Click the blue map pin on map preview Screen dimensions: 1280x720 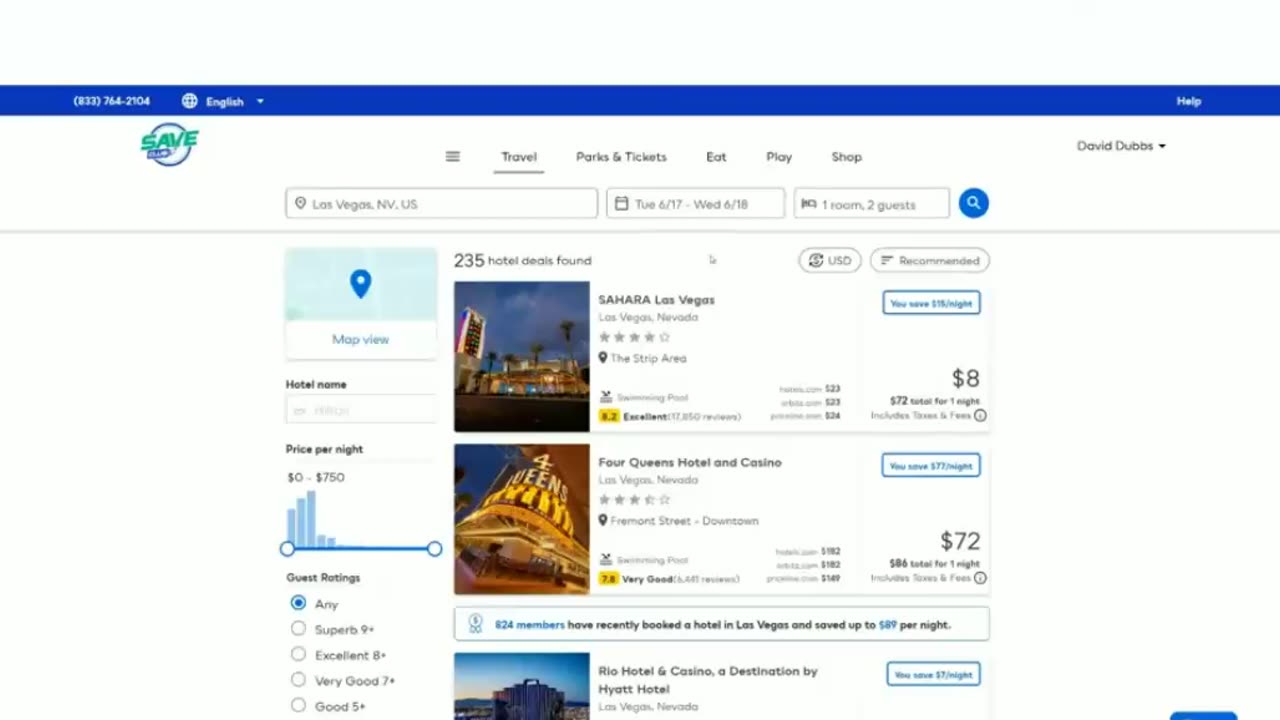point(361,284)
